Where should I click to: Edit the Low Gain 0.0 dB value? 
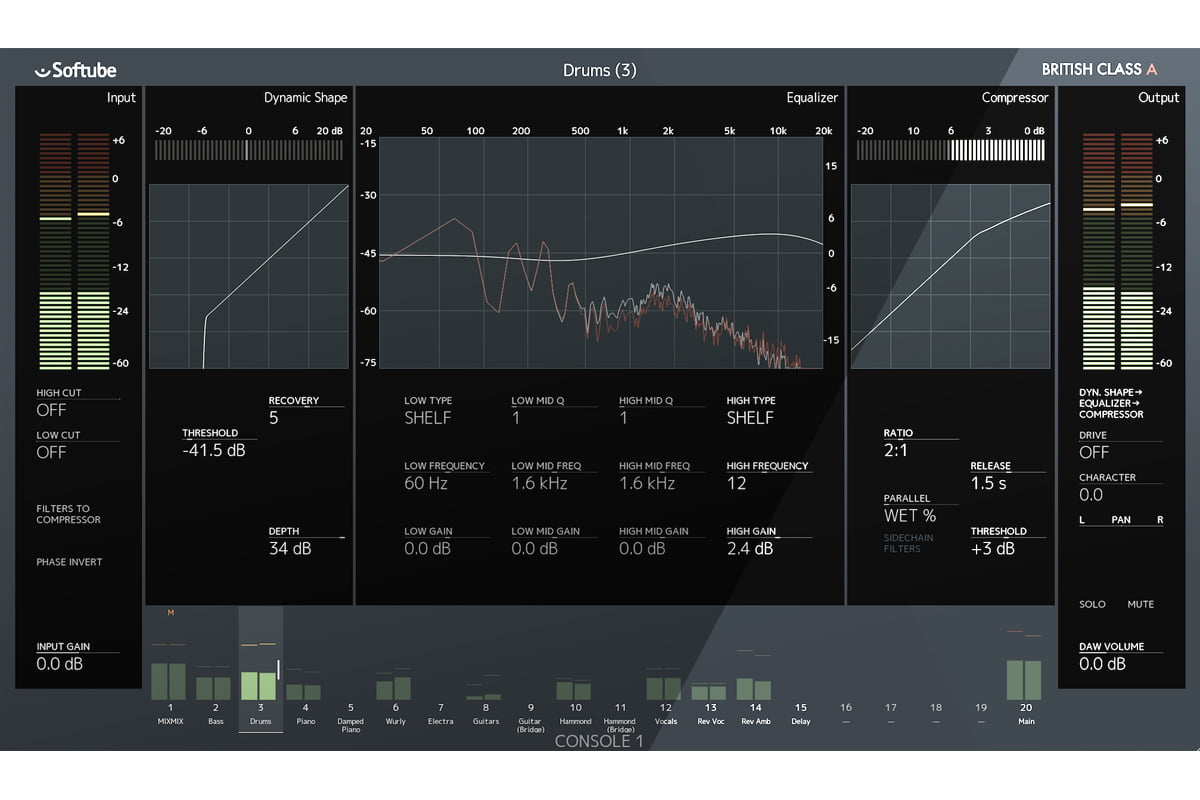(427, 548)
